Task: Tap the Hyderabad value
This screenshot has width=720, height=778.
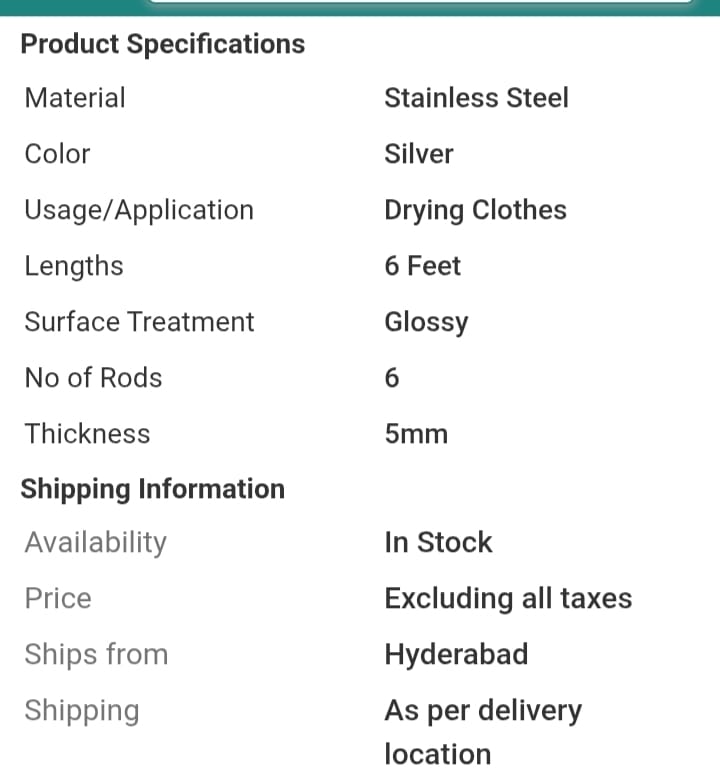Action: pos(456,654)
